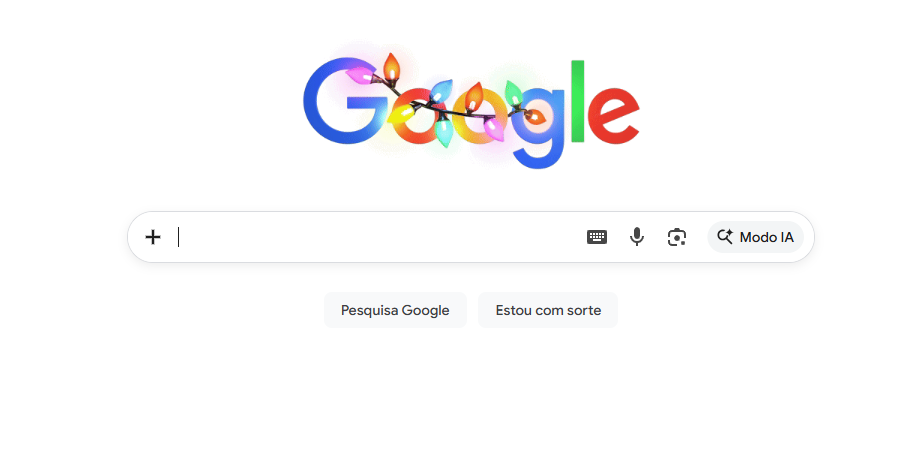Click the green bulb next to lowercase g
The image size is (900, 473).
tap(513, 92)
